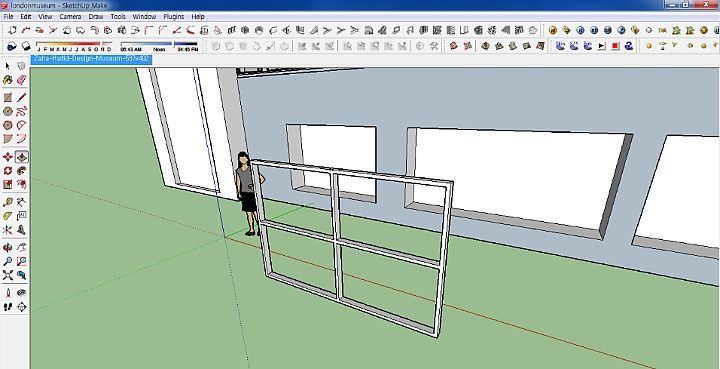Screen dimensions: 720x369
Task: Select the Rectangle drawing tool
Action: 8,97
